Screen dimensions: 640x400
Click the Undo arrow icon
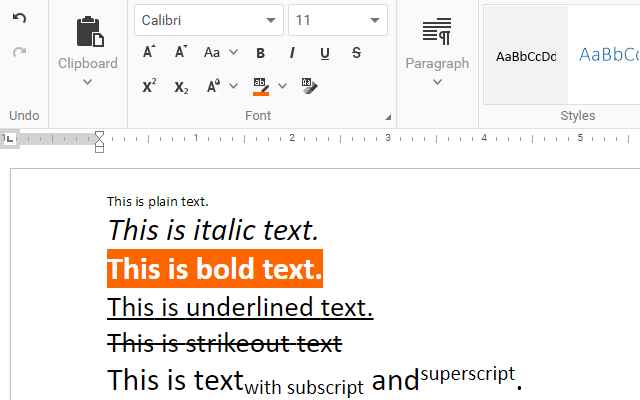20,19
